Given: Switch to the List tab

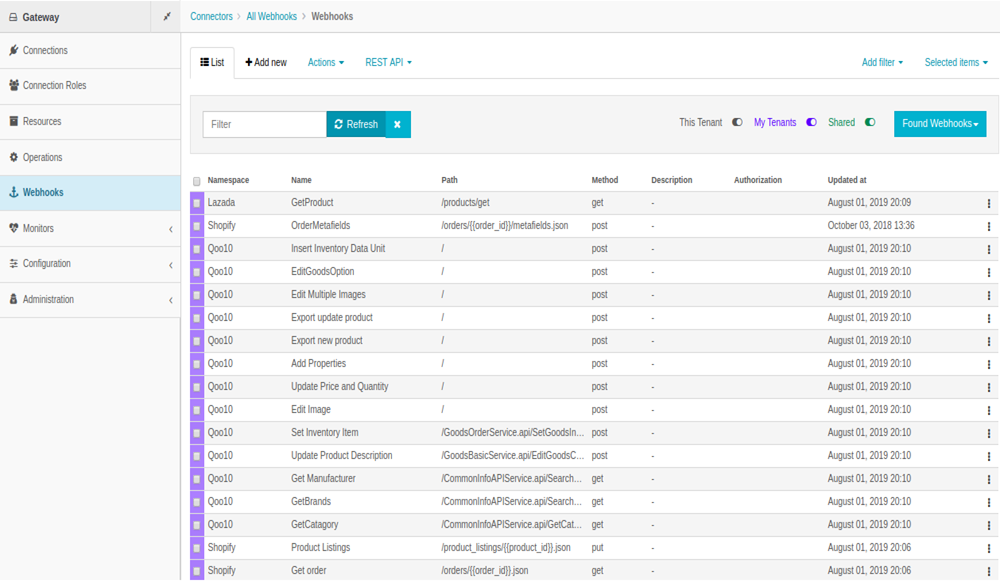Looking at the screenshot, I should (212, 62).
